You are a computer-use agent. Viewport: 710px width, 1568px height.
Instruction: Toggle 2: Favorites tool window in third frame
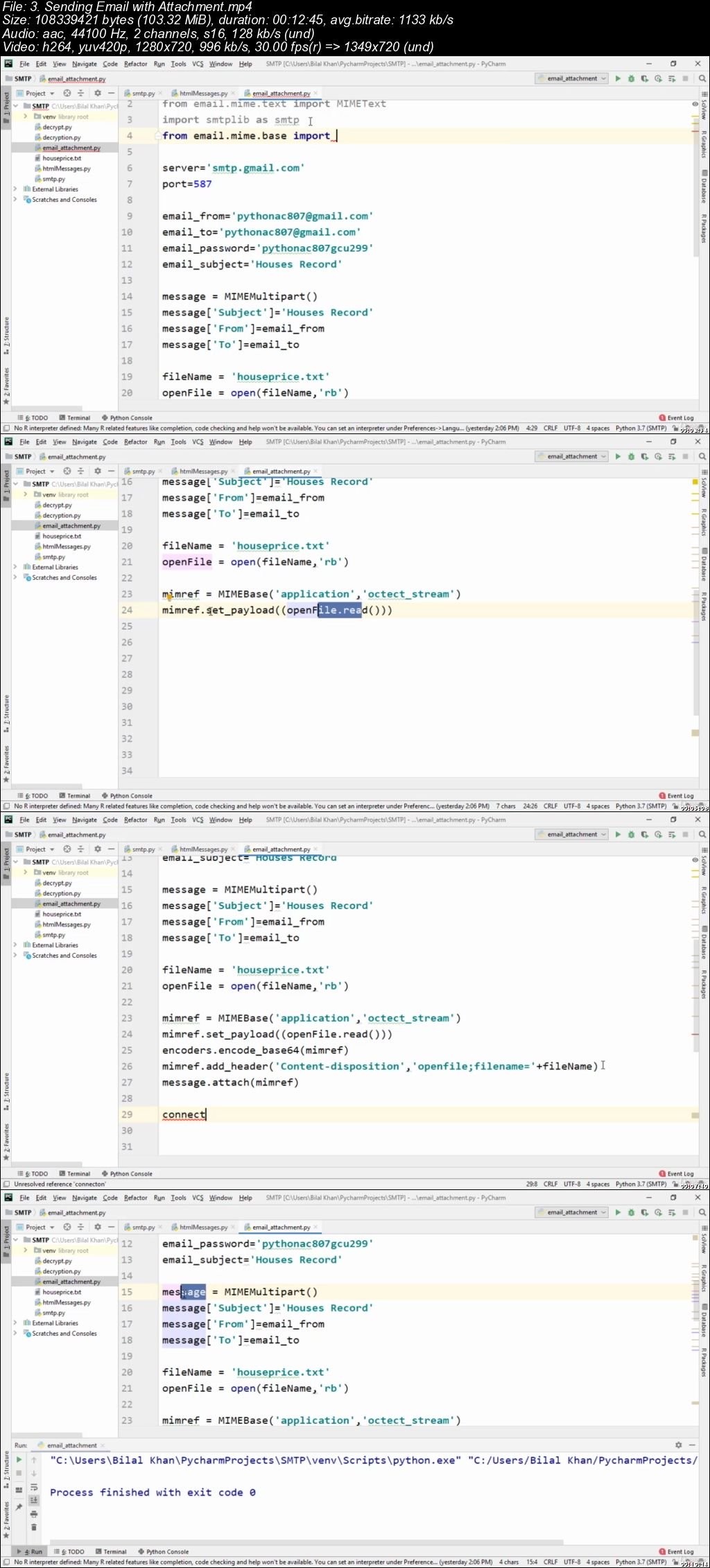6,1141
